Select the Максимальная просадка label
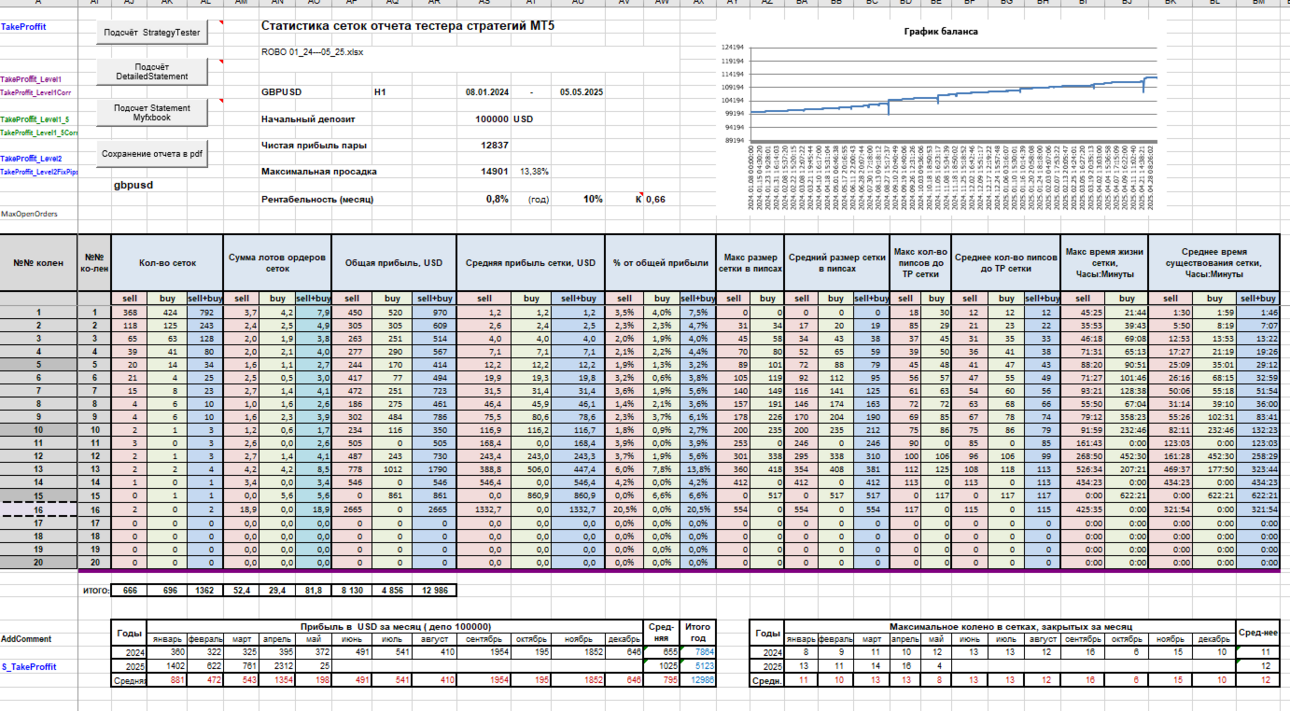The image size is (1290, 711). [x=317, y=172]
